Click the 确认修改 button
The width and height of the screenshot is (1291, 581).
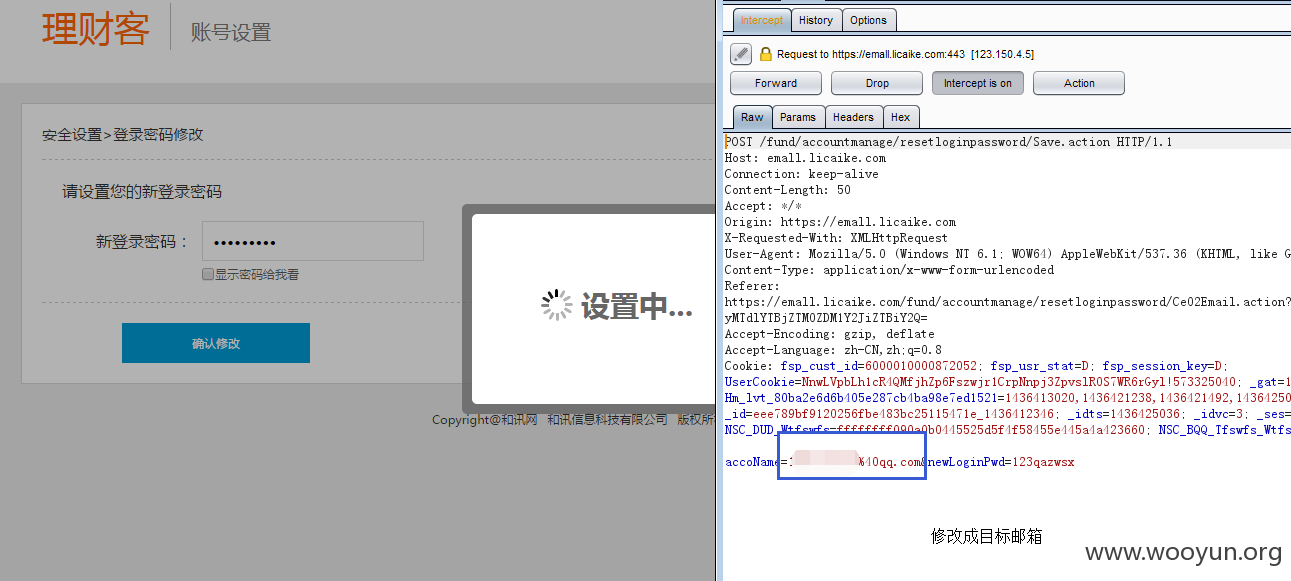click(216, 343)
